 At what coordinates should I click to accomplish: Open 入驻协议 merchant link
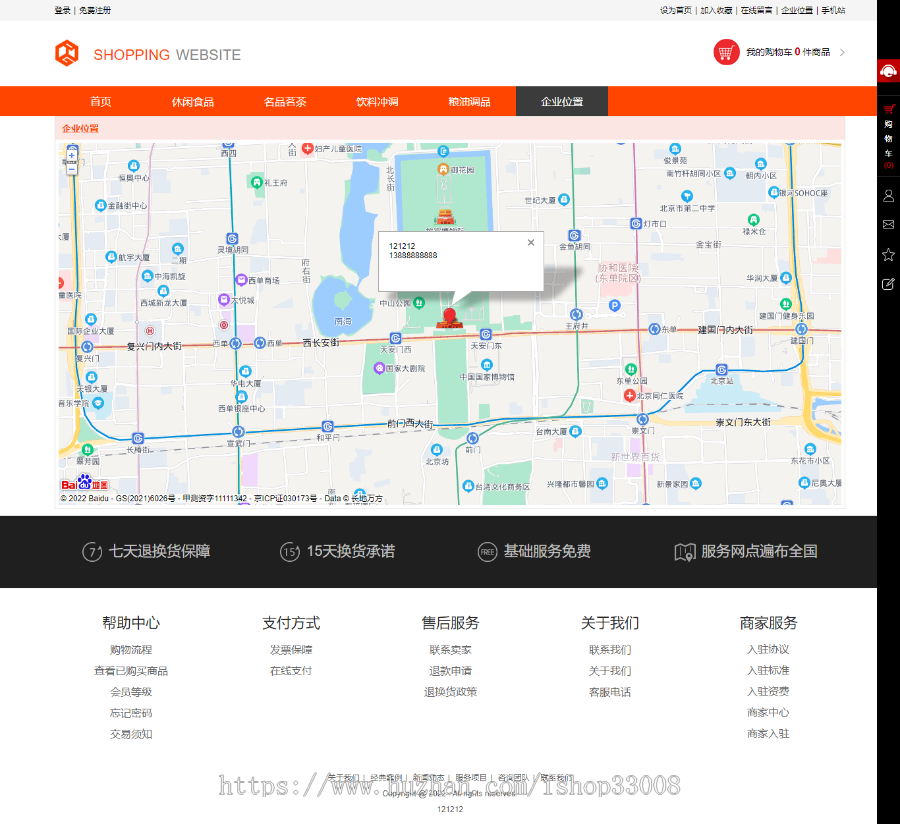tap(768, 649)
